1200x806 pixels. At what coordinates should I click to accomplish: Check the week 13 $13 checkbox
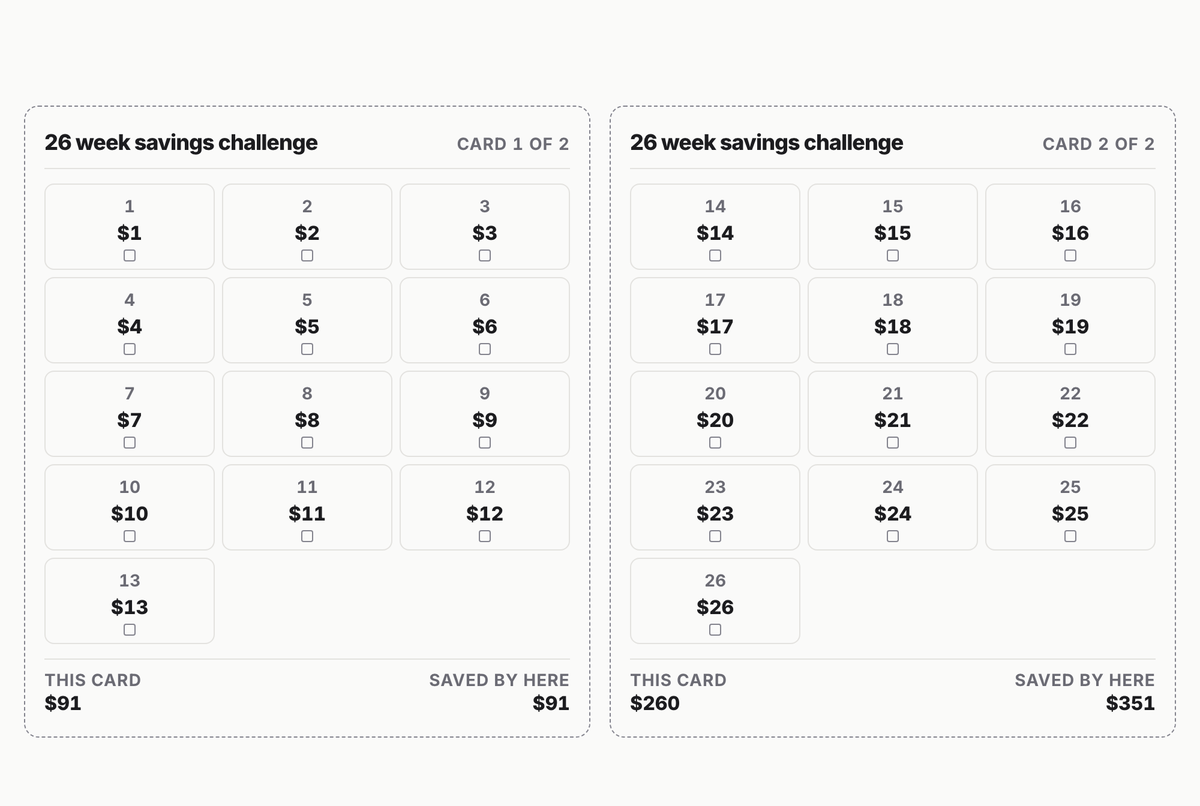click(129, 630)
